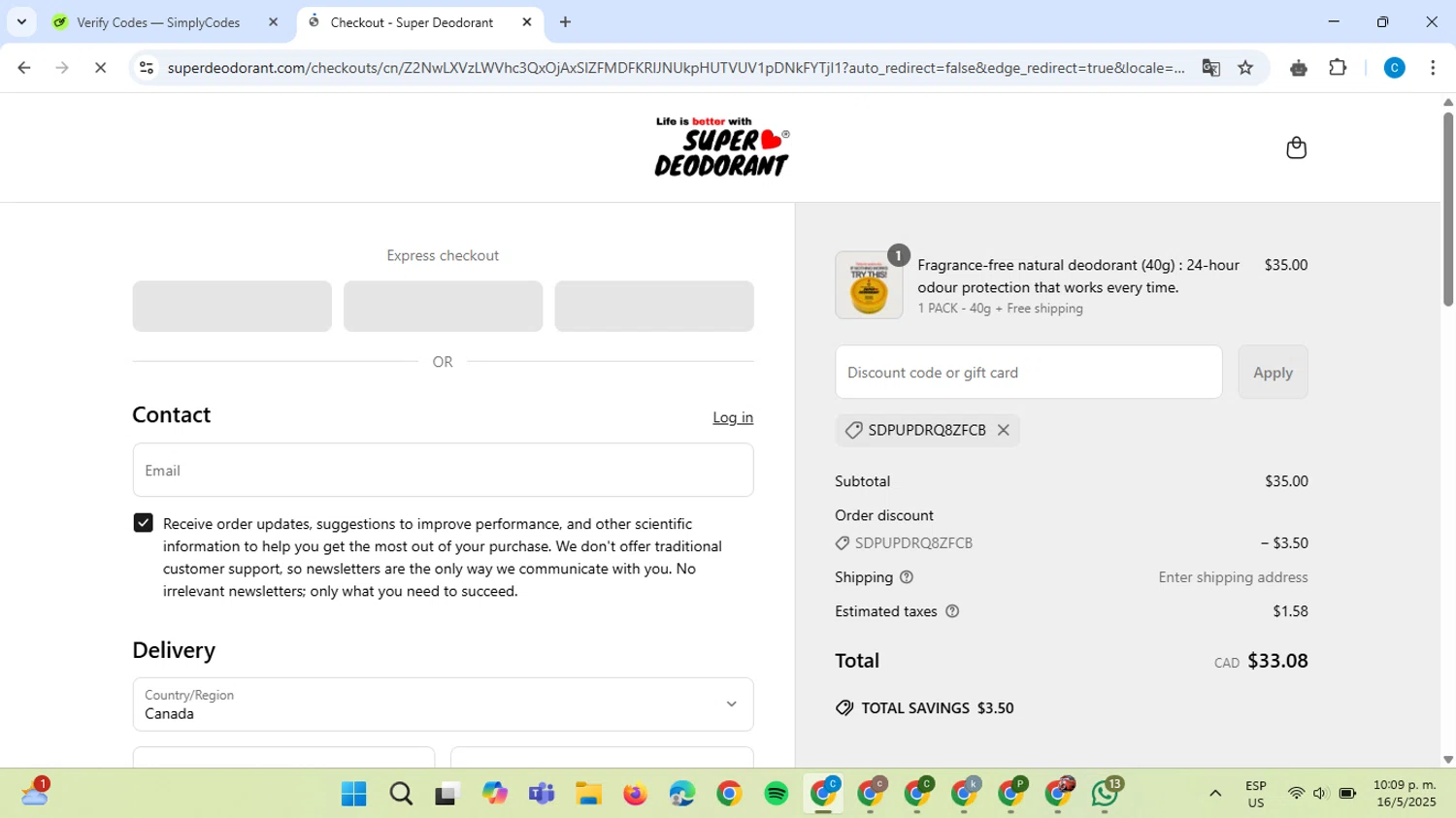Click the translate page icon
The width and height of the screenshot is (1456, 818).
click(x=1210, y=68)
